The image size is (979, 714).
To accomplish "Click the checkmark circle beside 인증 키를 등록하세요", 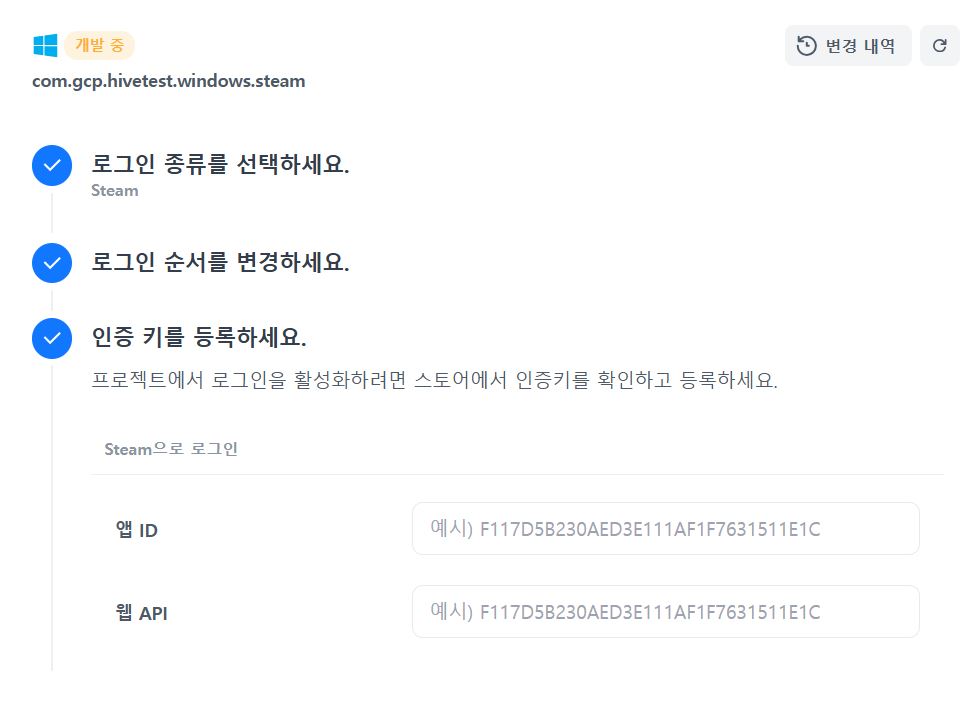I will [52, 338].
